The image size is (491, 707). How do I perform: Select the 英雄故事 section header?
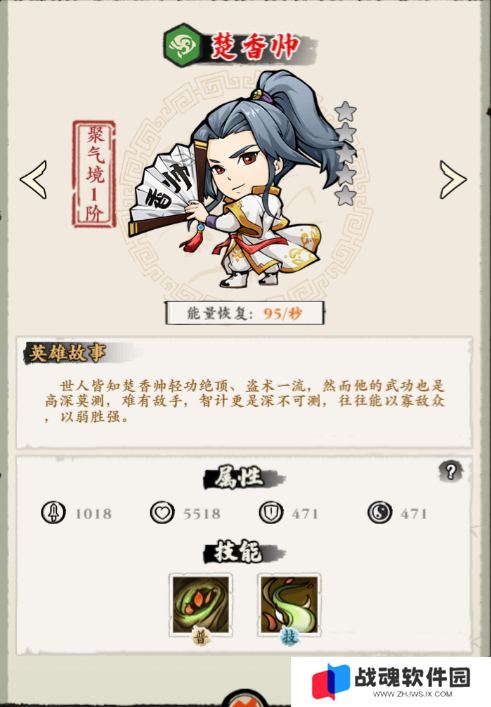pos(68,353)
